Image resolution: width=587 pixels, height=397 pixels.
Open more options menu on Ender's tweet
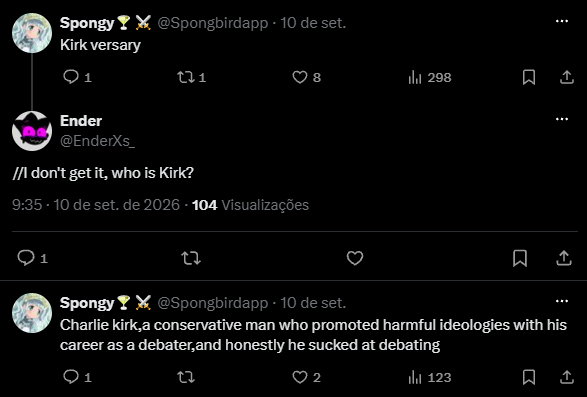click(x=562, y=119)
